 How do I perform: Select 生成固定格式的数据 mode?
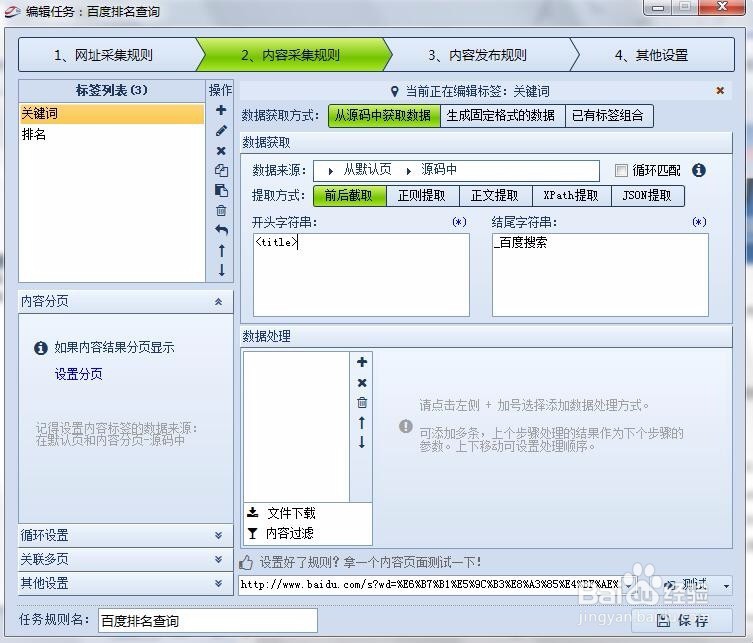pos(501,116)
